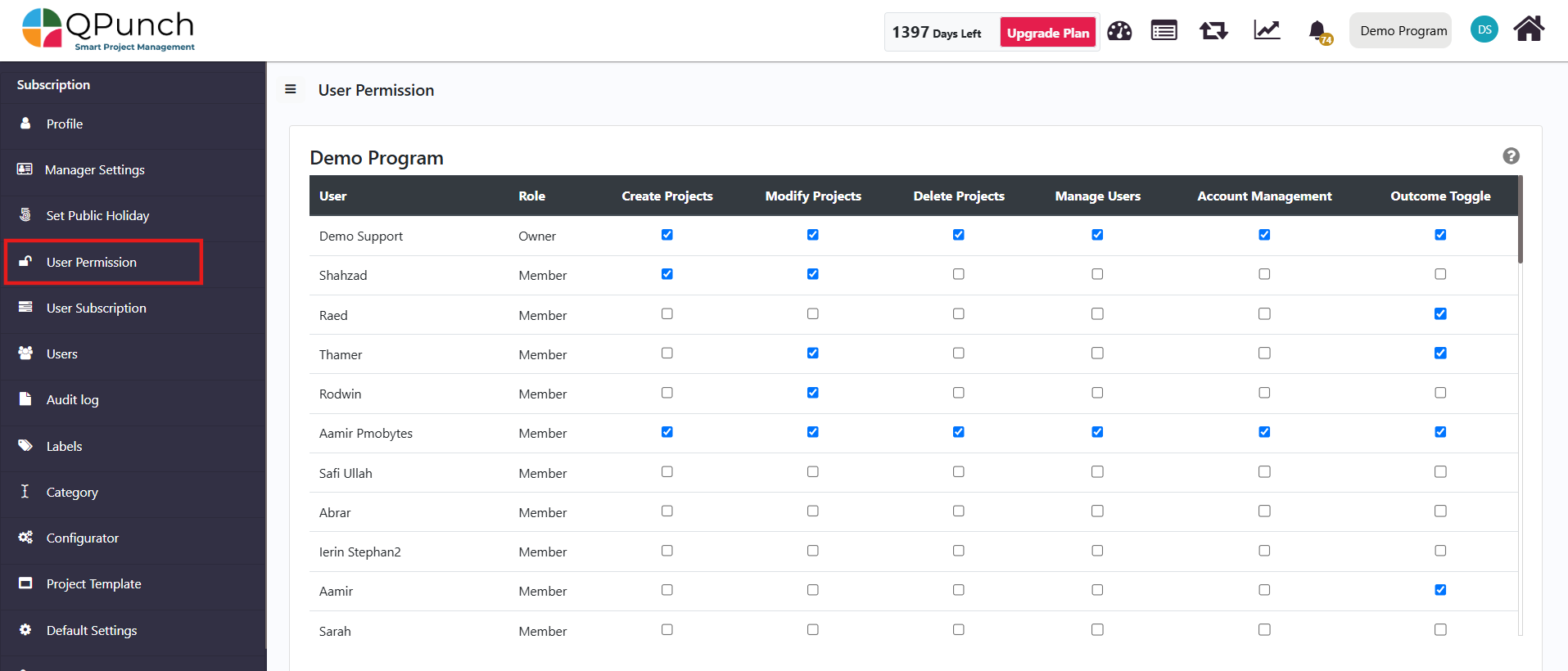
Task: Uncheck Create Projects for Shahzad
Action: 667,274
